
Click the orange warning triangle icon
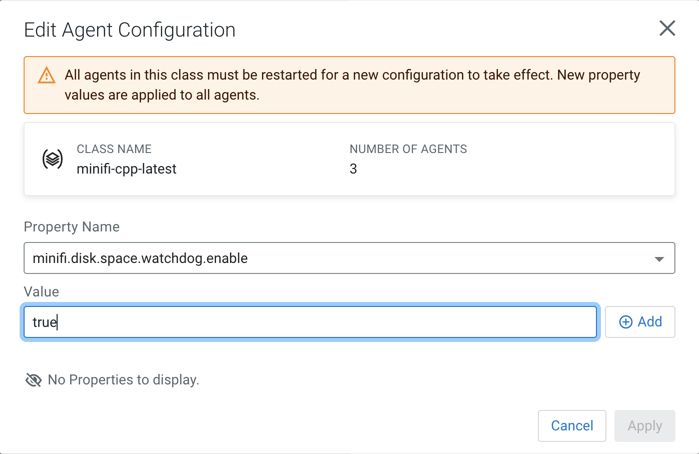46,76
